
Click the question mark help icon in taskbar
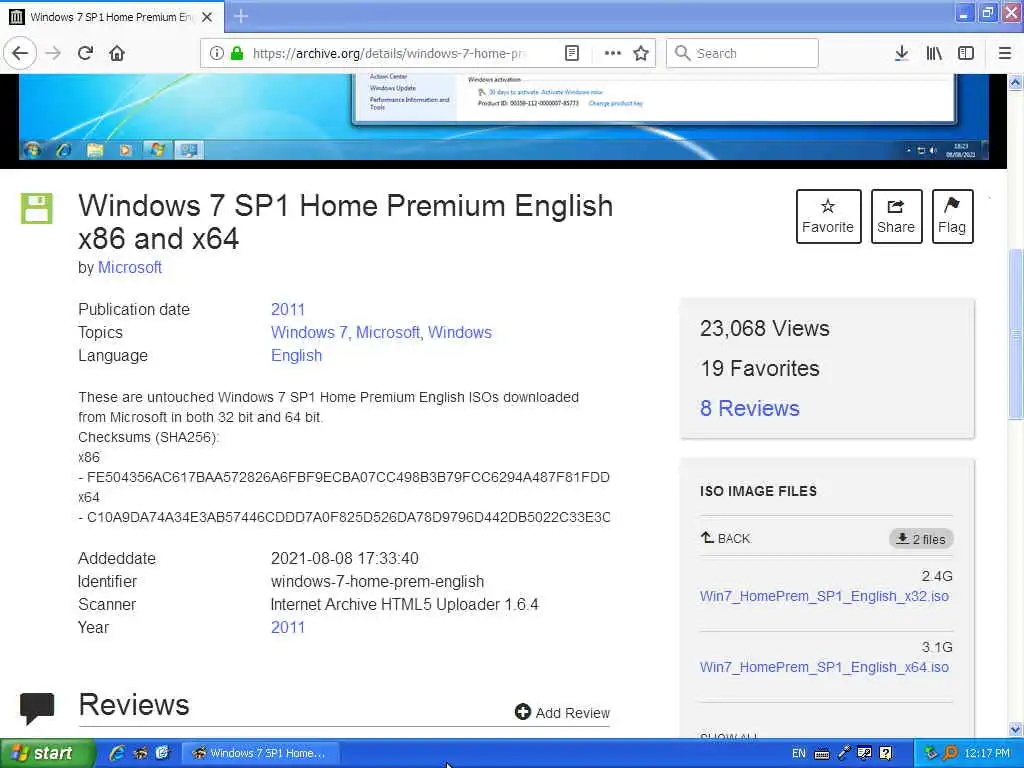click(886, 753)
